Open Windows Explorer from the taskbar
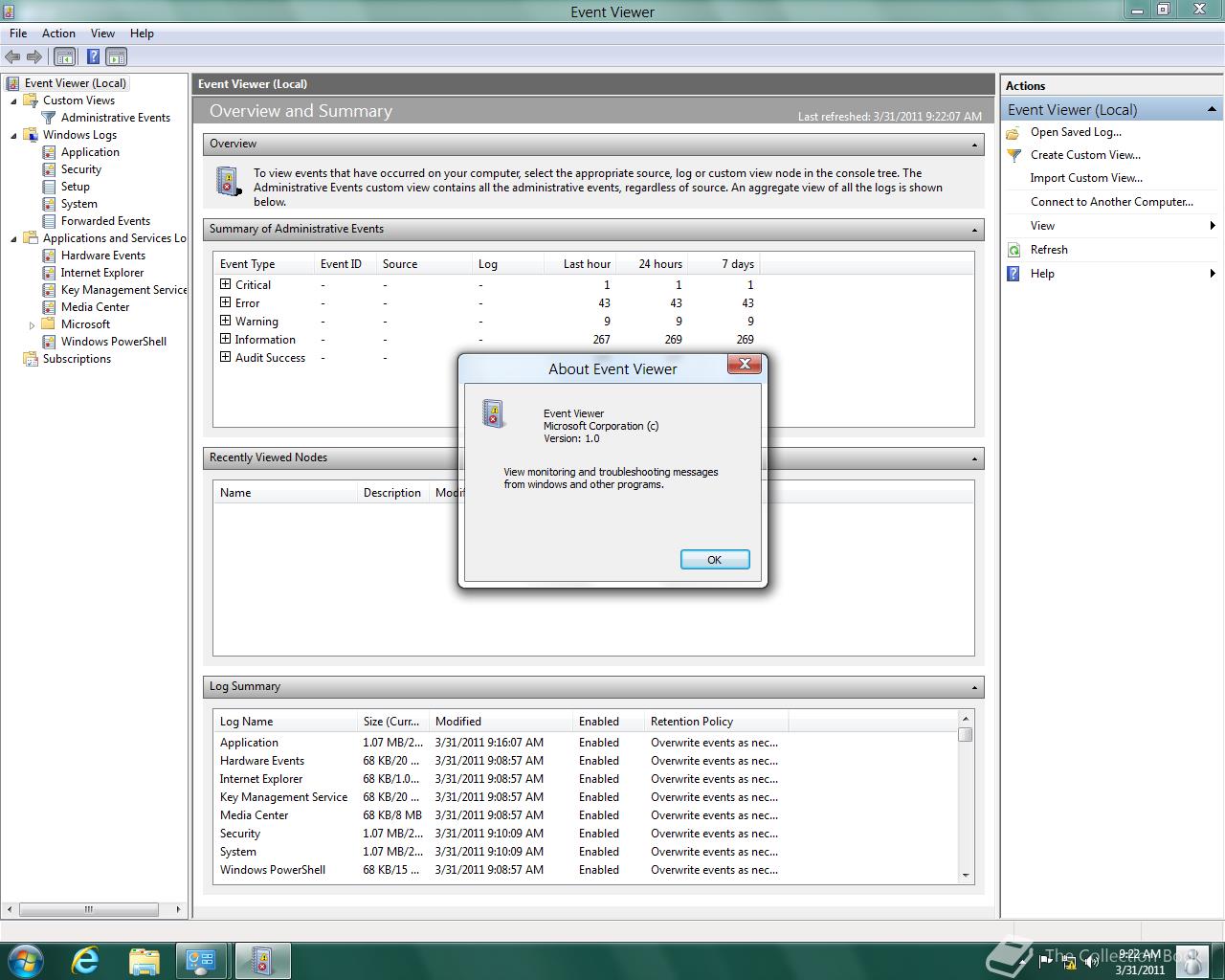This screenshot has height=980, width=1225. (x=144, y=961)
